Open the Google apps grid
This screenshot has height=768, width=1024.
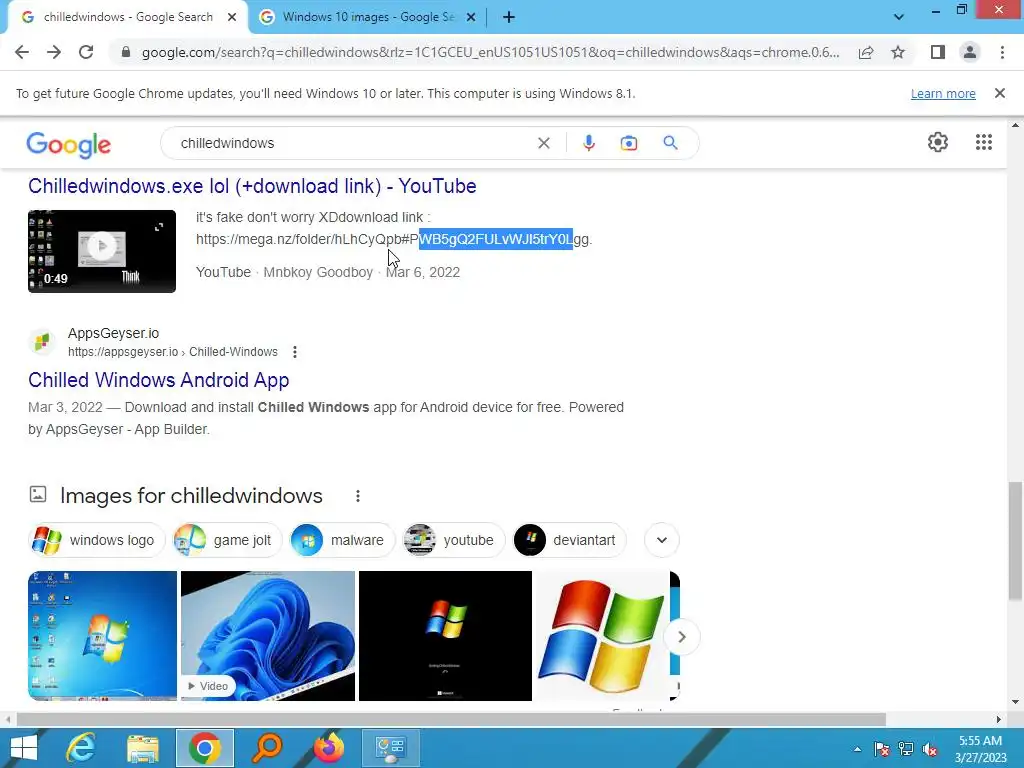pos(984,142)
